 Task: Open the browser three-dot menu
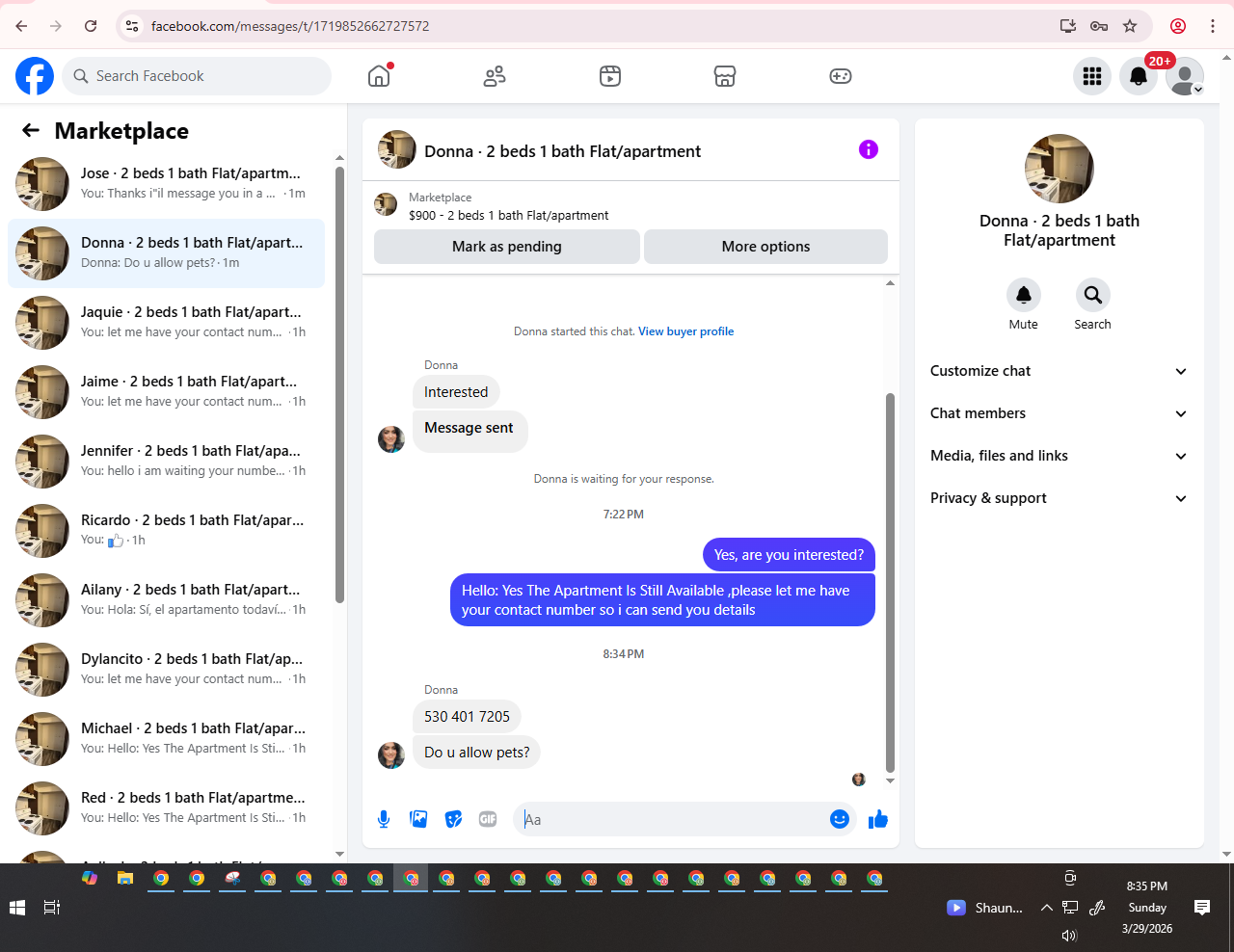coord(1213,26)
